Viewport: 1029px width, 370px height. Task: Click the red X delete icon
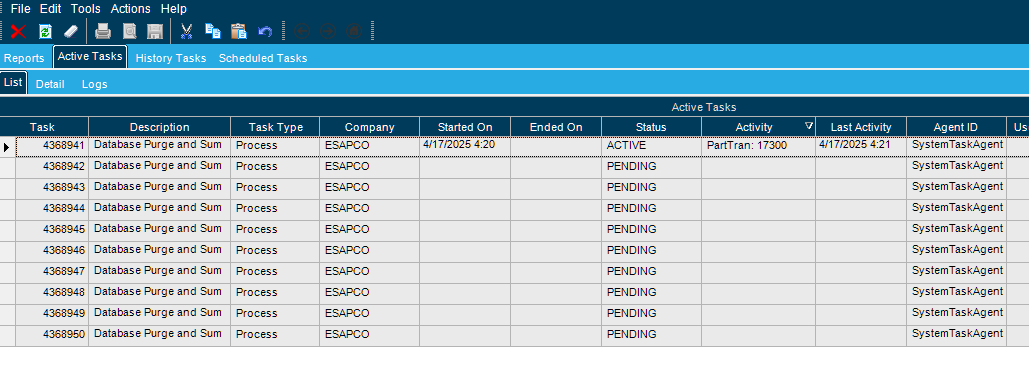coord(18,31)
